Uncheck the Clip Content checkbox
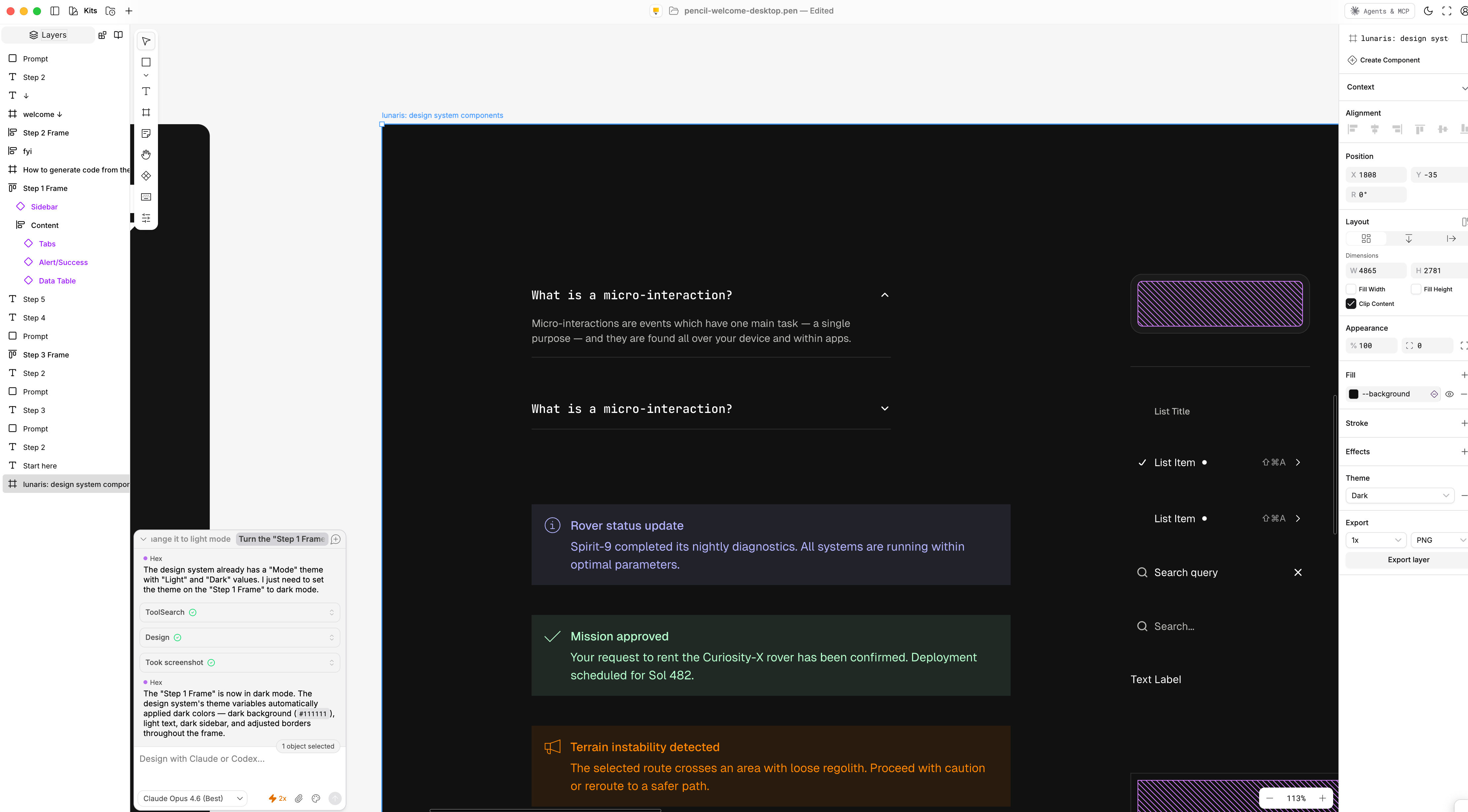The image size is (1468, 812). coord(1351,304)
